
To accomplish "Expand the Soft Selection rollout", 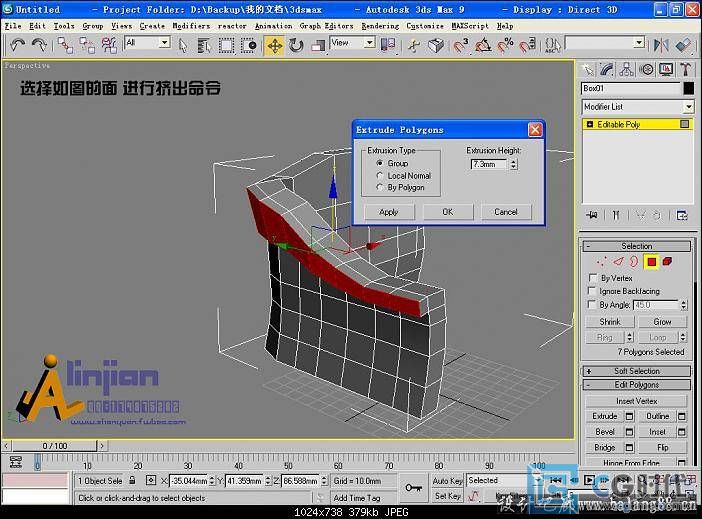I will point(637,371).
